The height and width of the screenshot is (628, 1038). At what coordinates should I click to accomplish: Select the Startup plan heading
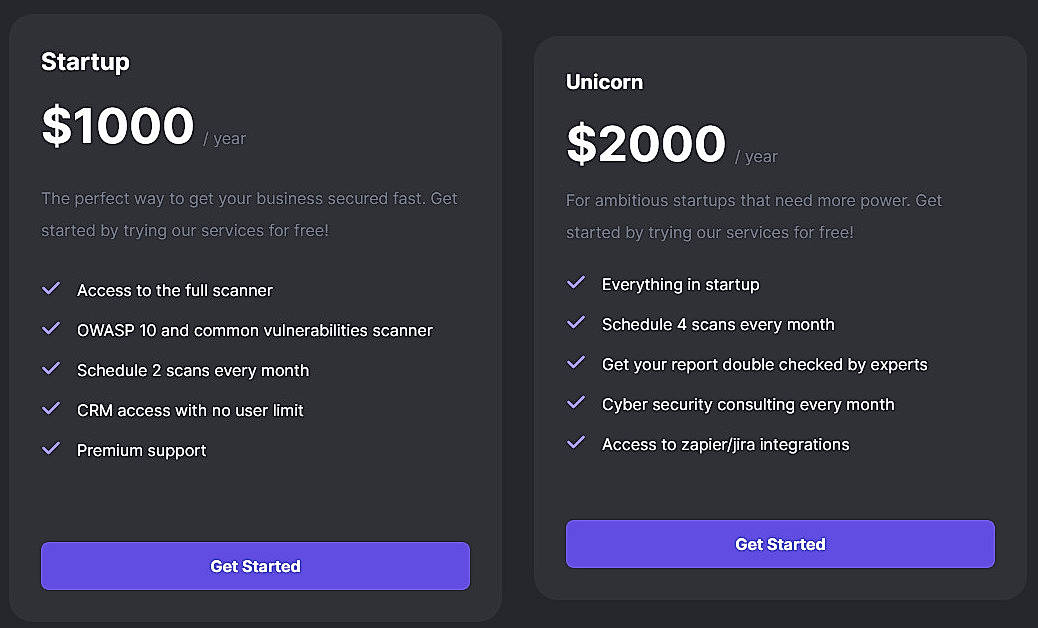[85, 62]
